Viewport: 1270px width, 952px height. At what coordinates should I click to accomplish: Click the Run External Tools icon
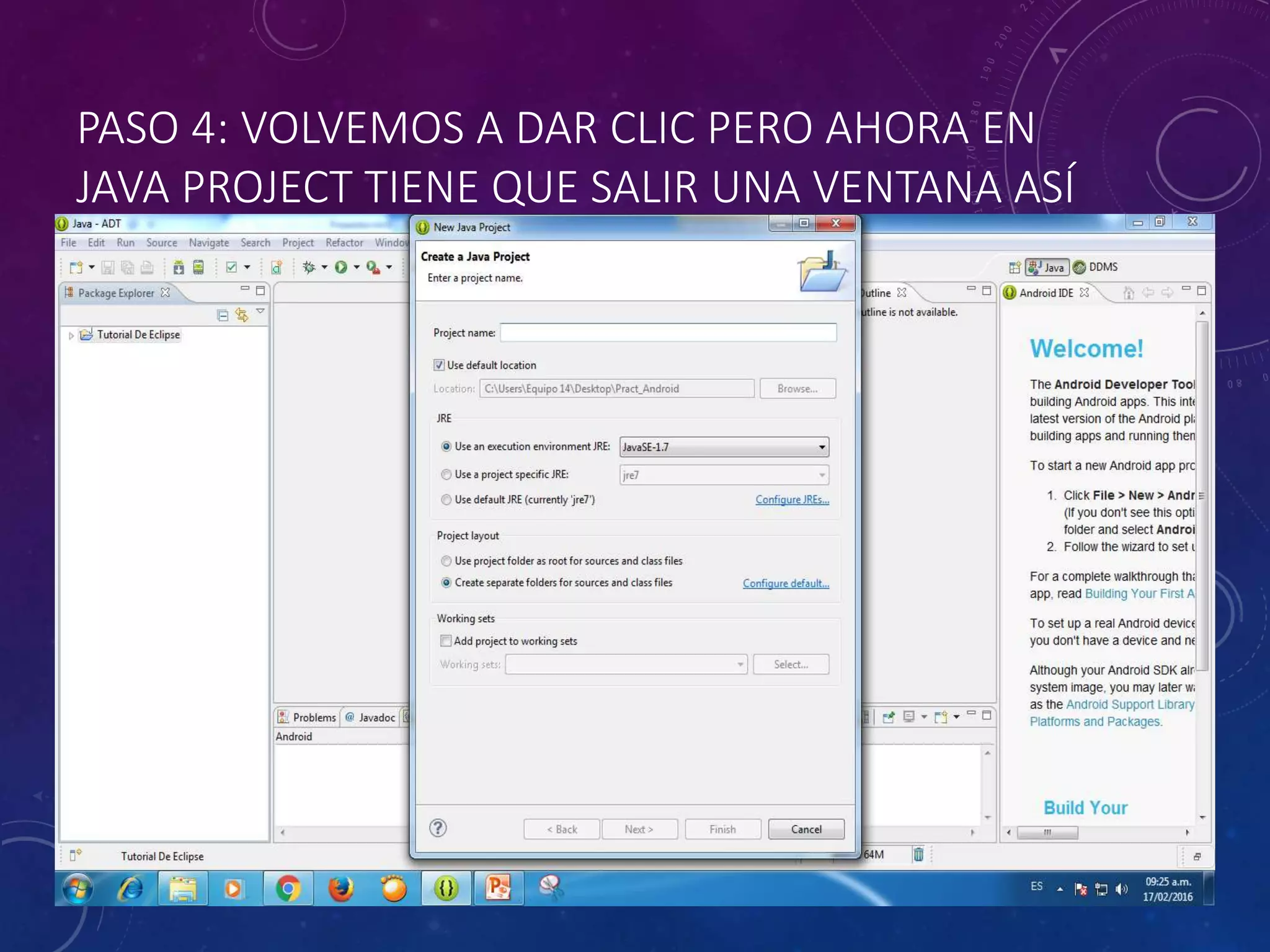click(373, 267)
